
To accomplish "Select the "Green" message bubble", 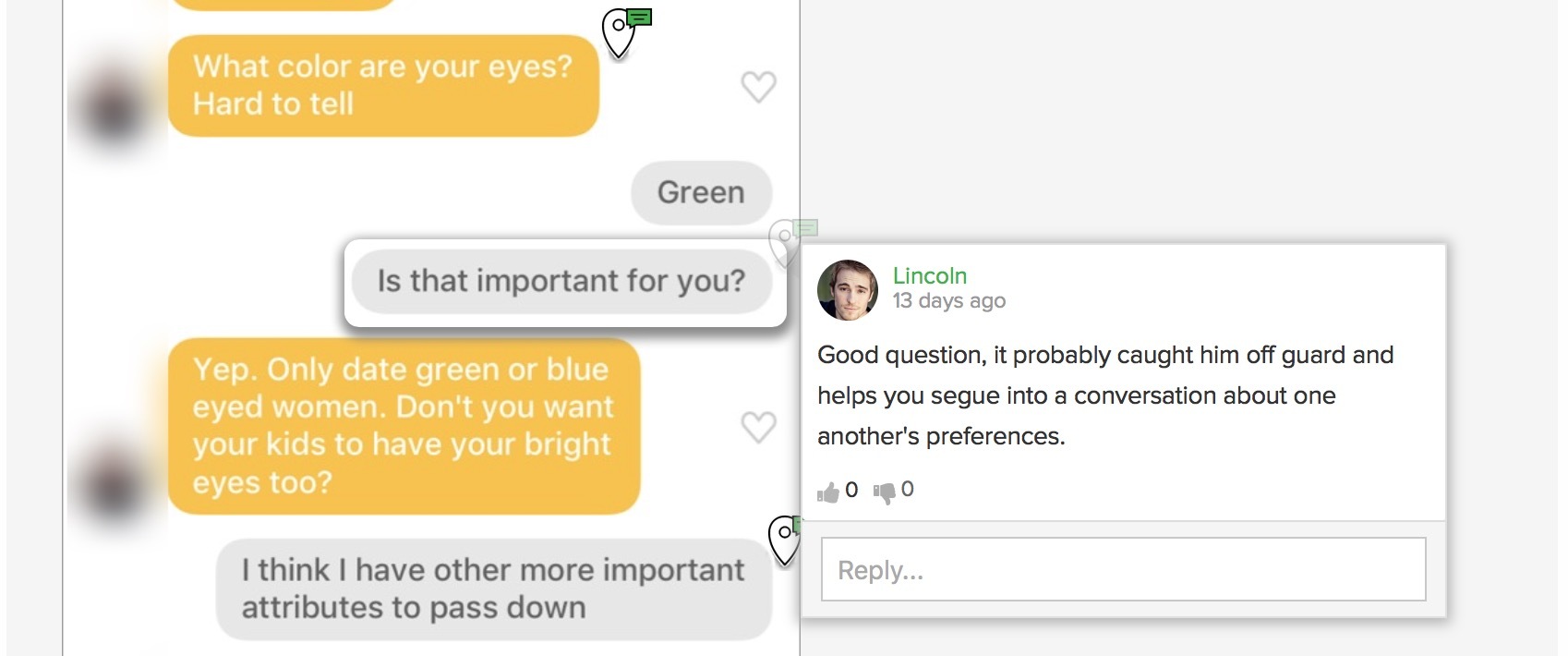I will (x=701, y=192).
